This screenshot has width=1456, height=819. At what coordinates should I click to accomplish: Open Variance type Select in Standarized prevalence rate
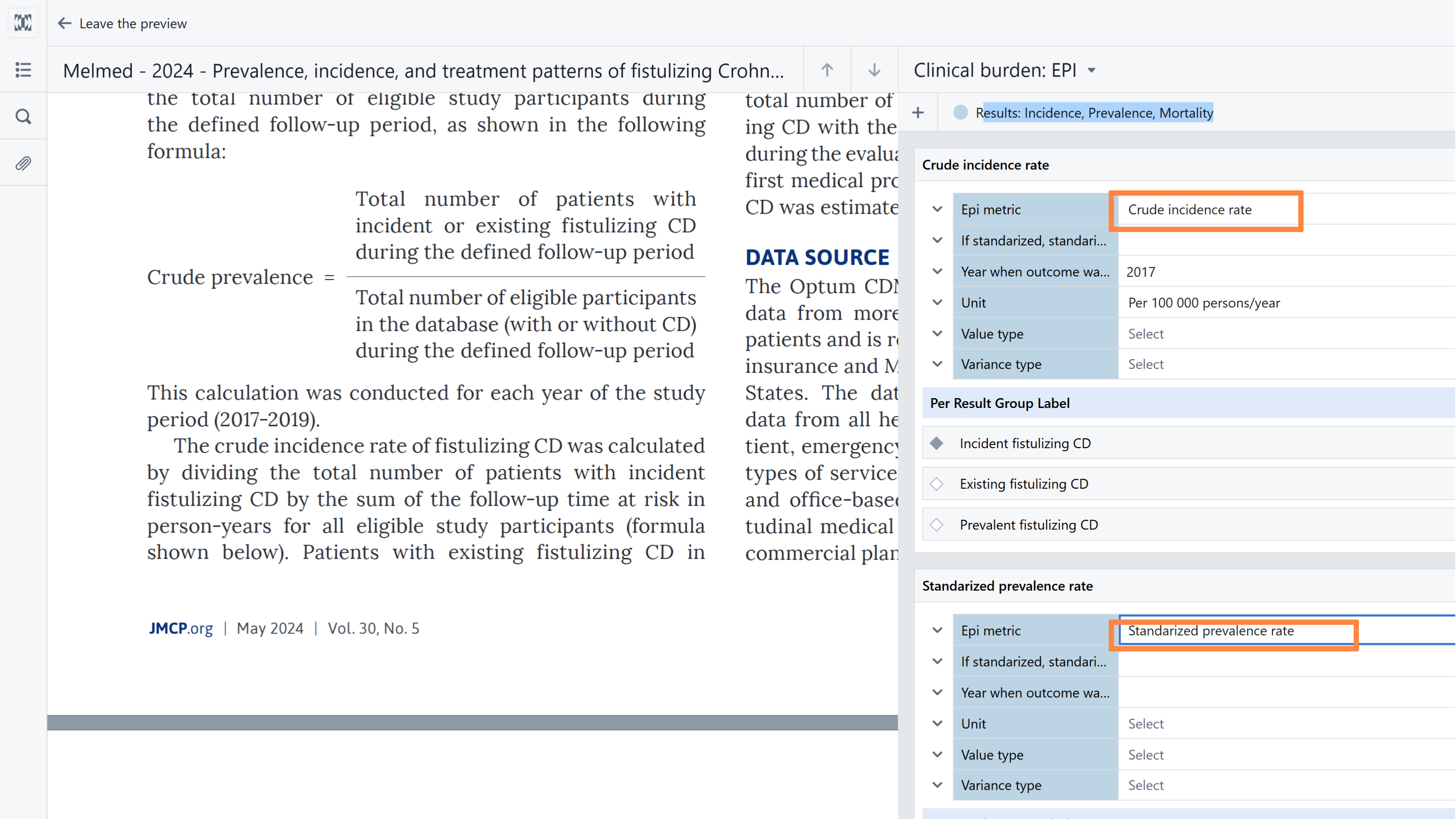1287,785
